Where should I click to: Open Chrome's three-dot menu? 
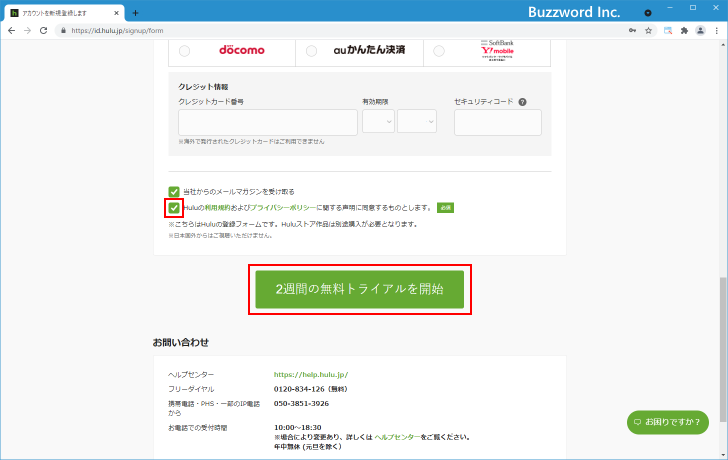716,31
